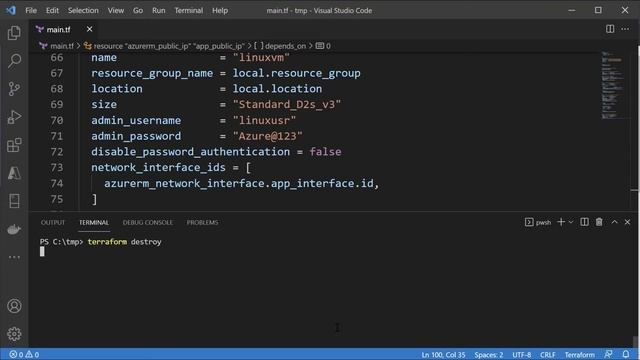This screenshot has width=640, height=360.
Task: Open the Run and Debug view
Action: click(14, 117)
